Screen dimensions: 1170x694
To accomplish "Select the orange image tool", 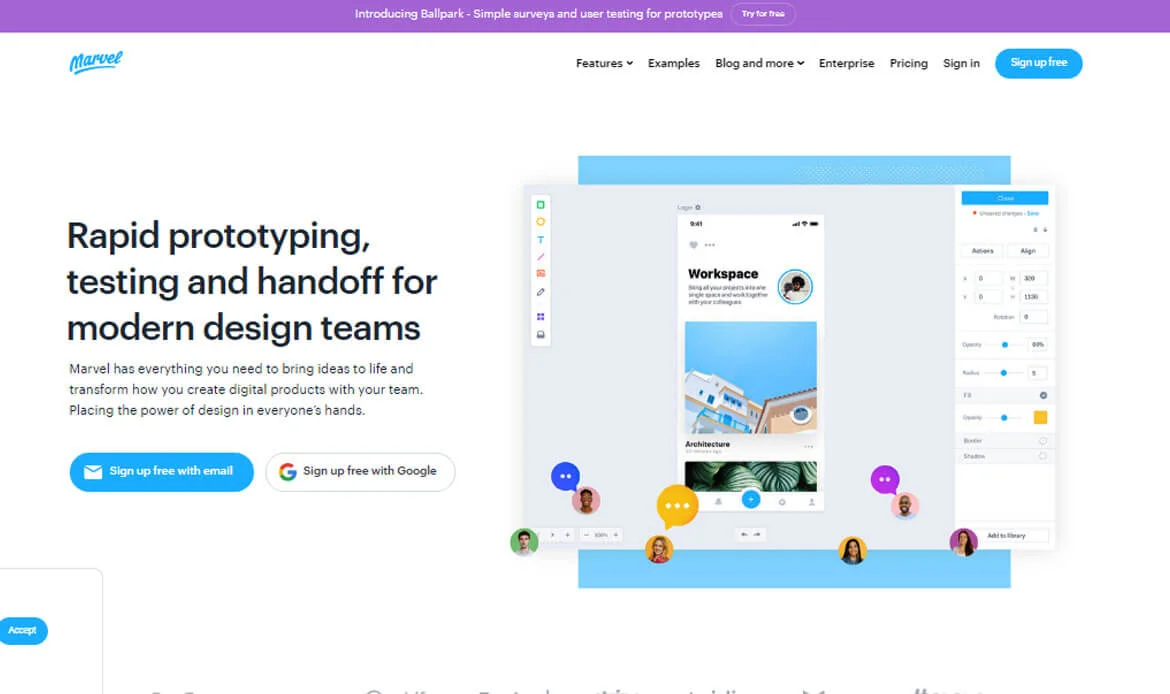I will click(x=541, y=273).
